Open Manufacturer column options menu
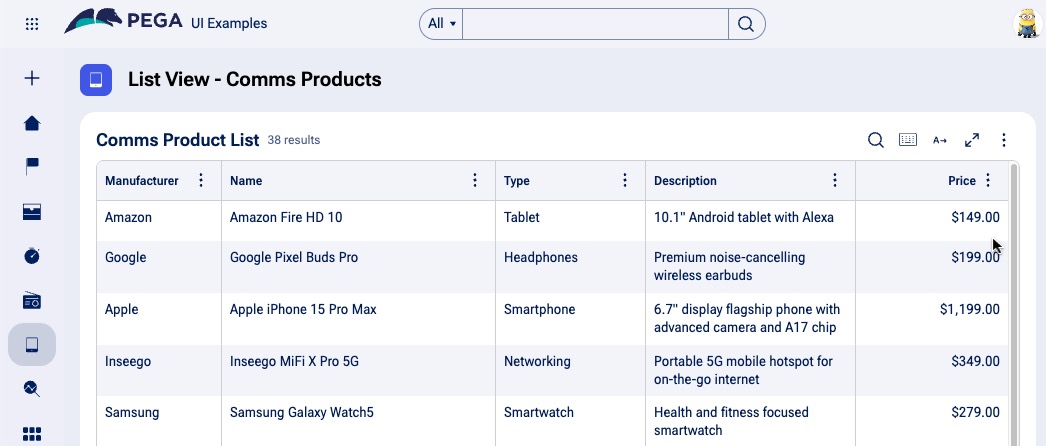 click(201, 181)
